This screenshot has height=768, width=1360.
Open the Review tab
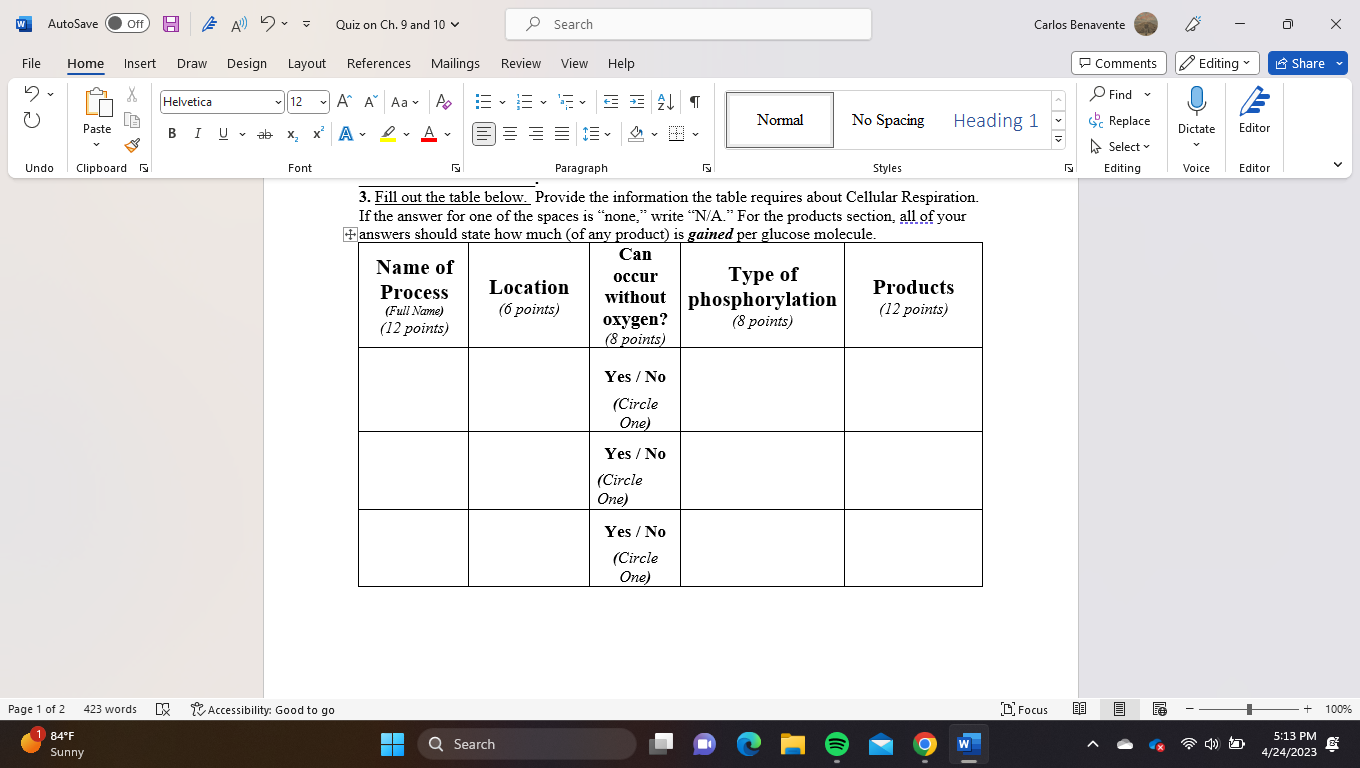tap(521, 63)
